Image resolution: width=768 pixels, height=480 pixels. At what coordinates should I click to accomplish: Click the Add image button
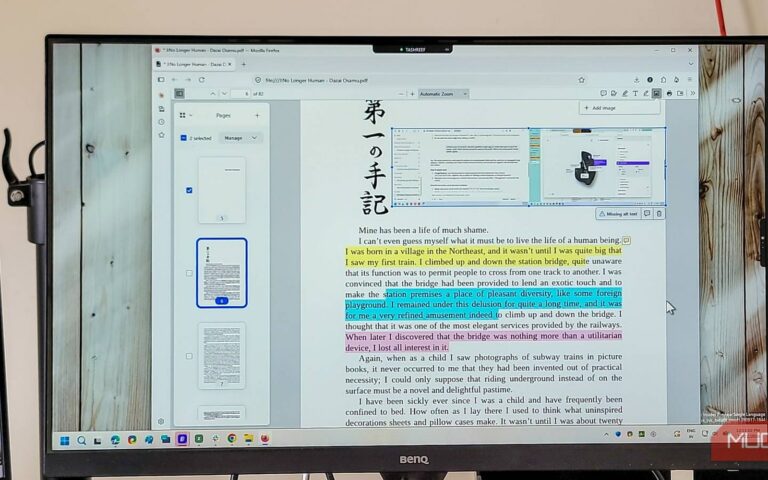(620, 108)
